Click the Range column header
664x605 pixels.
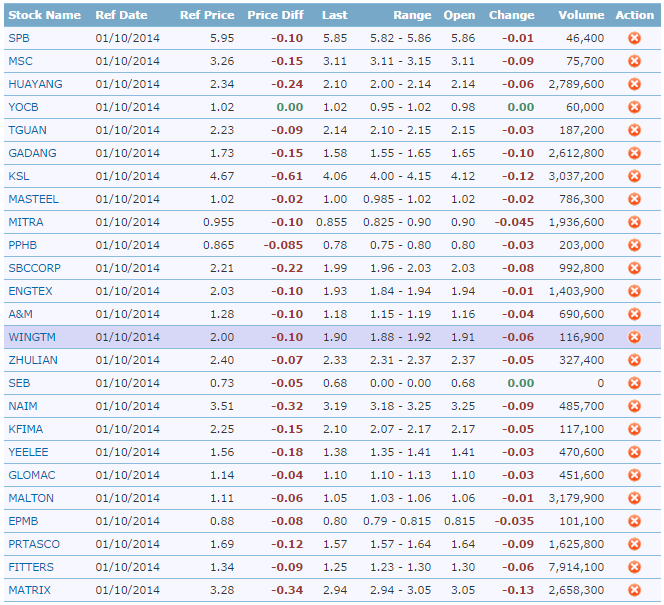(412, 15)
